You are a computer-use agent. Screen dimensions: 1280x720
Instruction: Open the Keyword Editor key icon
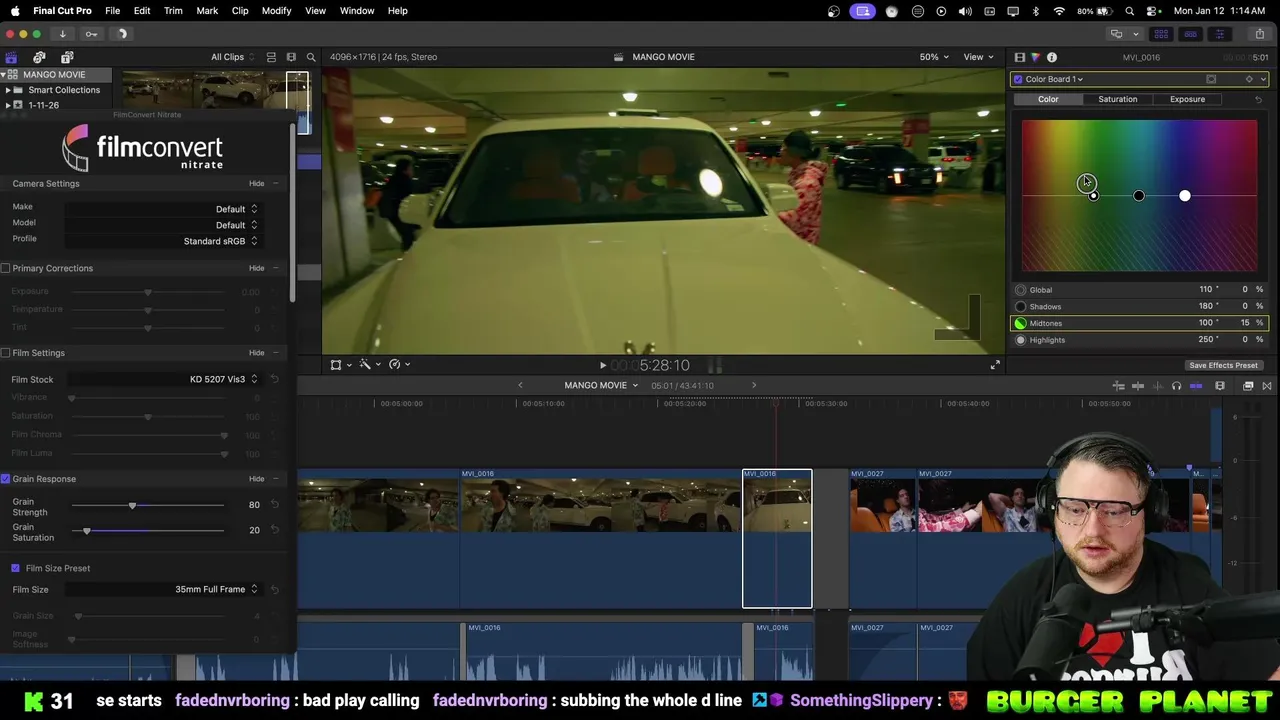[91, 34]
